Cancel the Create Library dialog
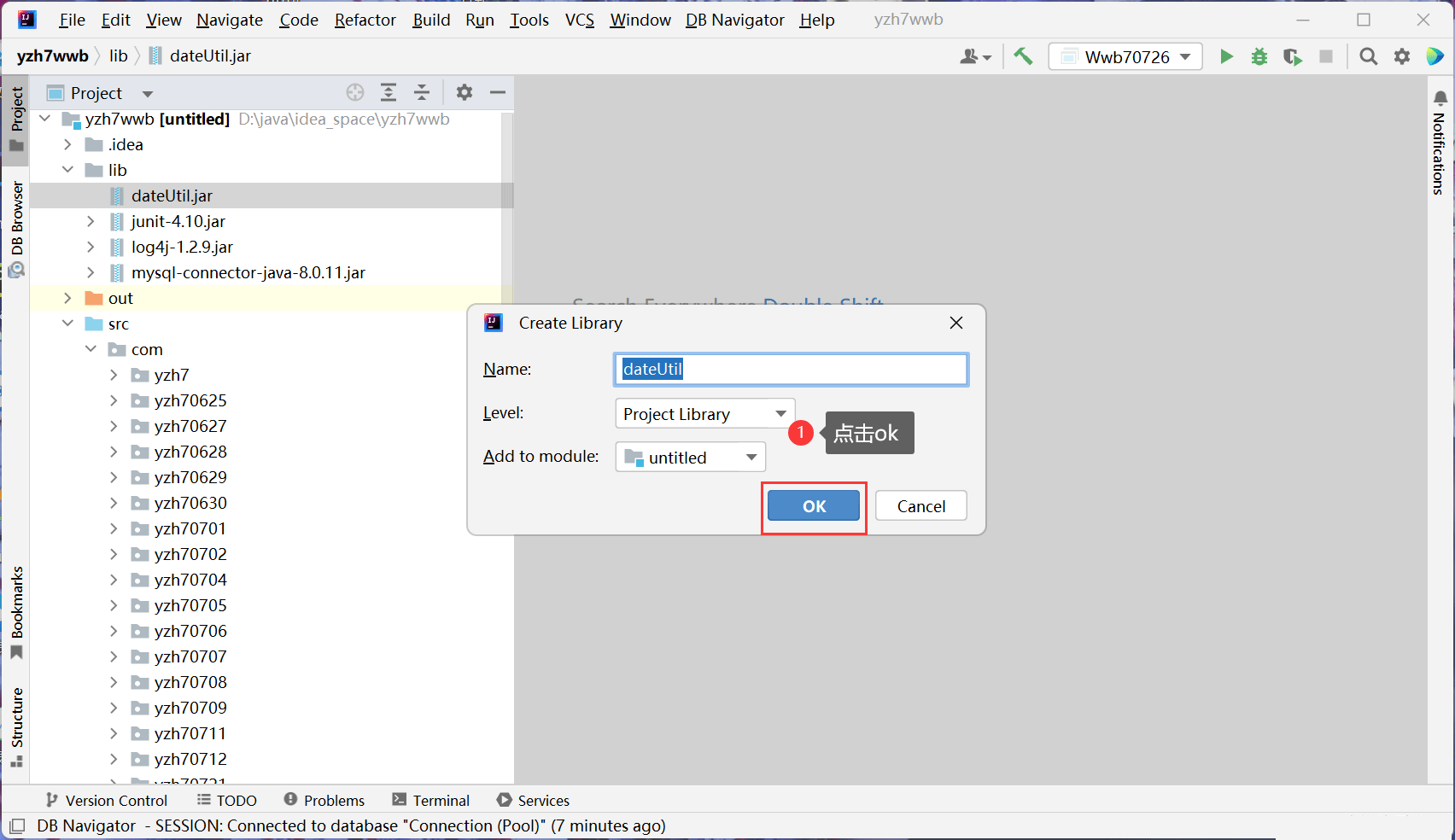1455x840 pixels. [920, 506]
